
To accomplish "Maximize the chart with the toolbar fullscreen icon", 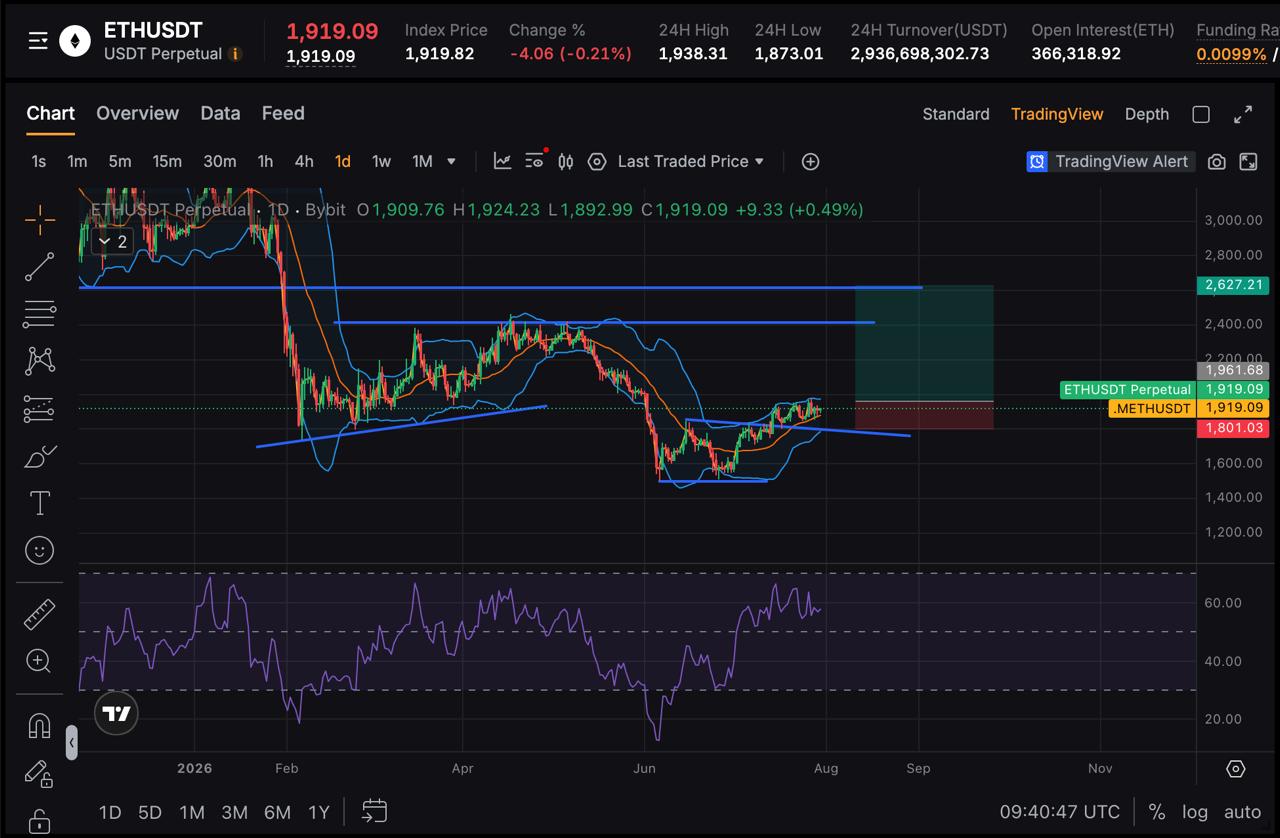I will coord(1248,161).
